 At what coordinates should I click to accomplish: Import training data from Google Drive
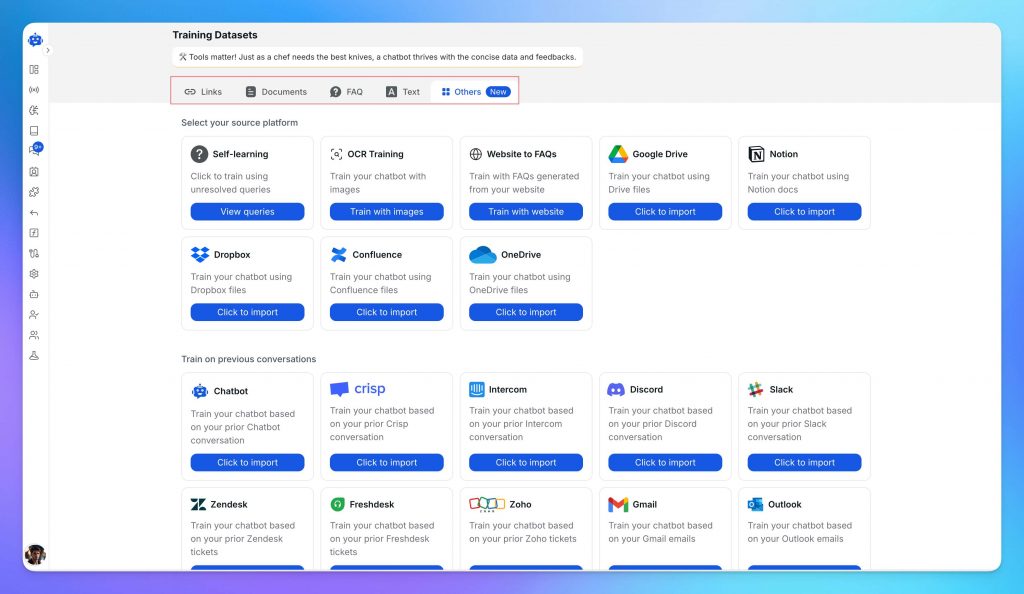coord(665,211)
